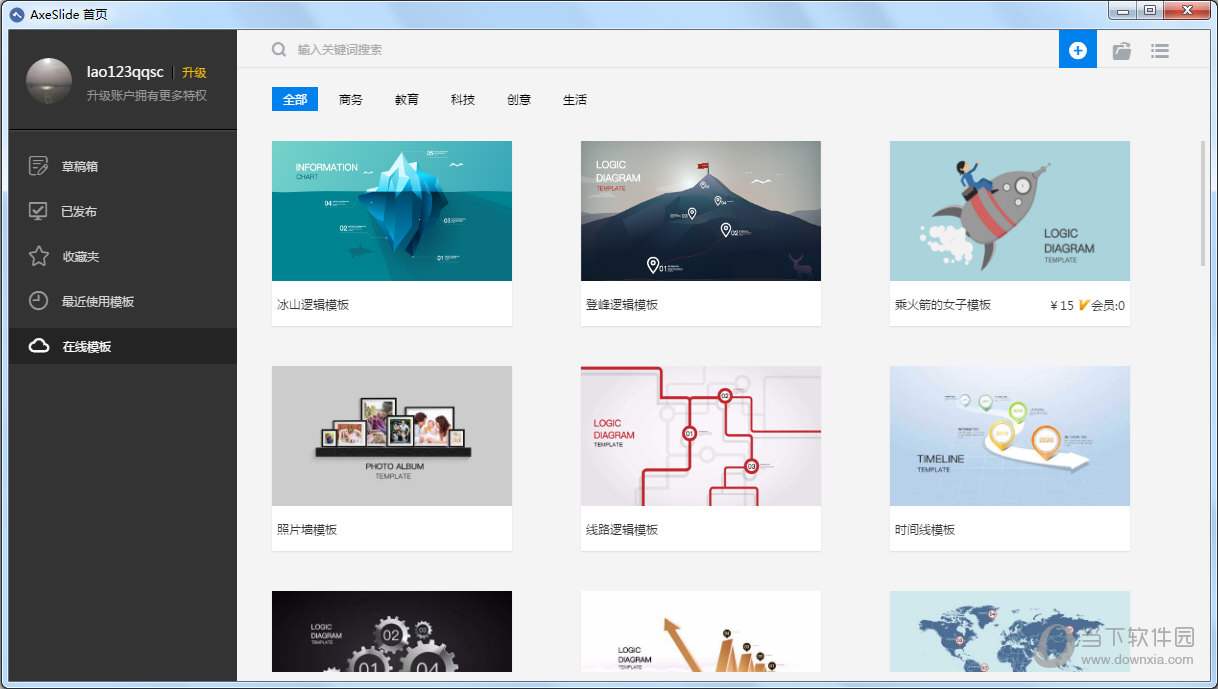Select the 全部 category tab
This screenshot has height=689, width=1218.
[295, 99]
